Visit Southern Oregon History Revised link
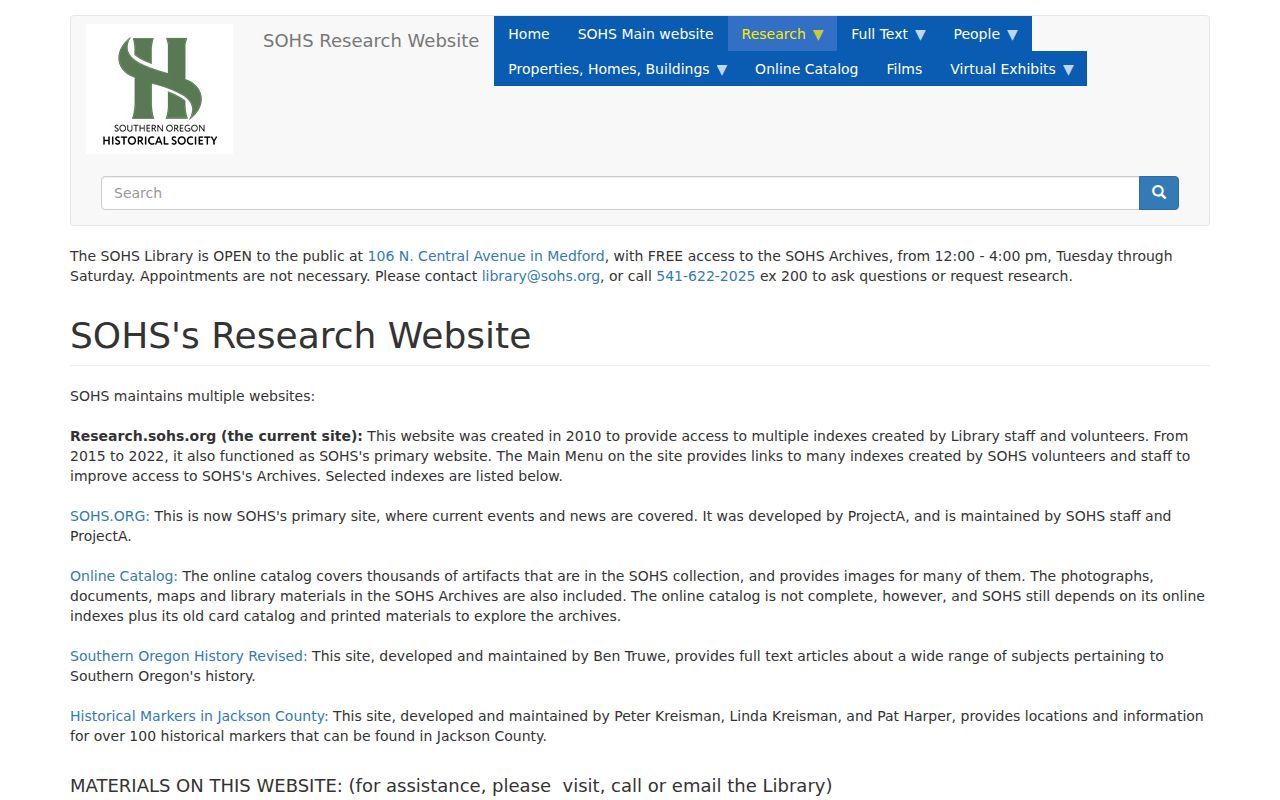Screen dimensions: 1280x800 (189, 656)
